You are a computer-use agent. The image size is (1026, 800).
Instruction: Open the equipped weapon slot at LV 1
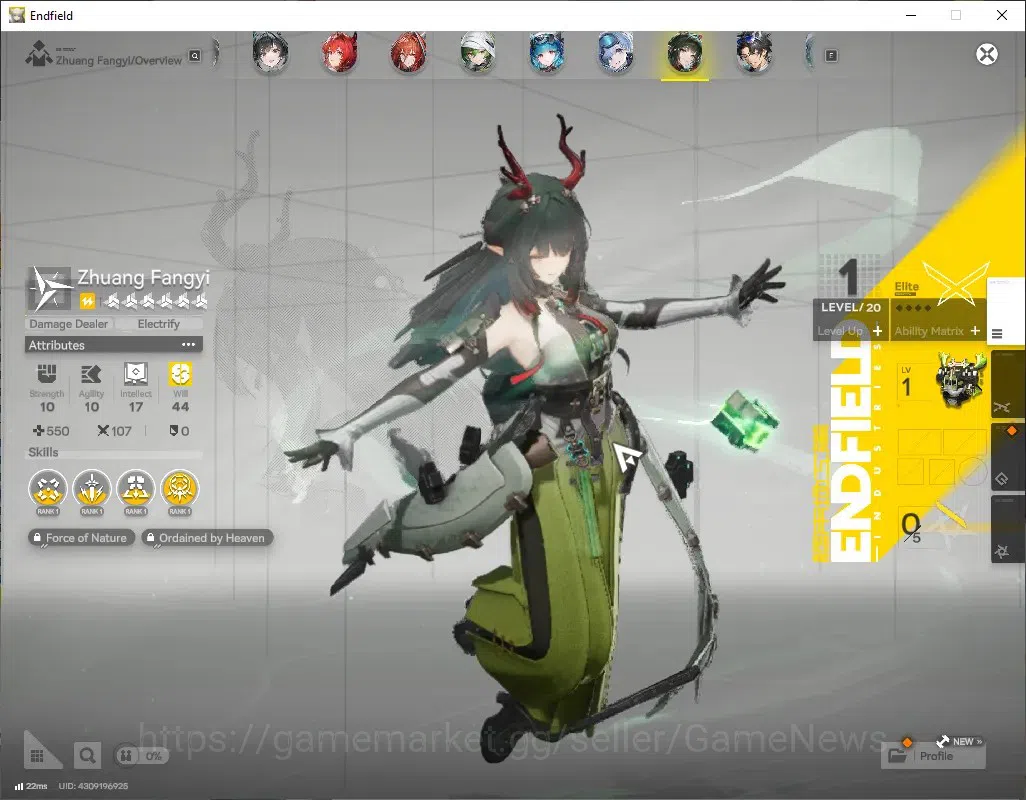click(x=940, y=379)
